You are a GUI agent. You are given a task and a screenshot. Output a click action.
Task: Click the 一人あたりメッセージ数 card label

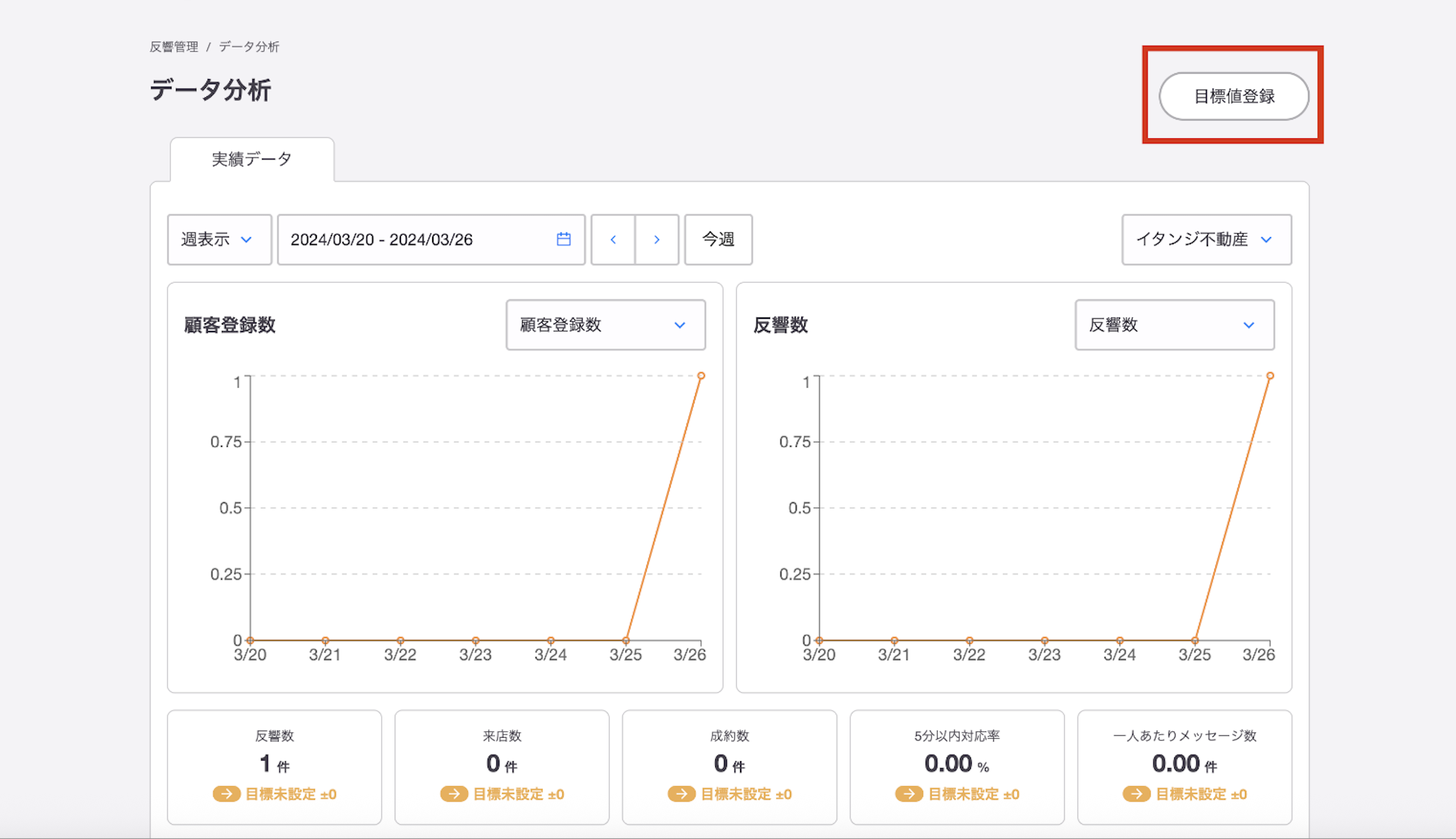pyautogui.click(x=1184, y=736)
